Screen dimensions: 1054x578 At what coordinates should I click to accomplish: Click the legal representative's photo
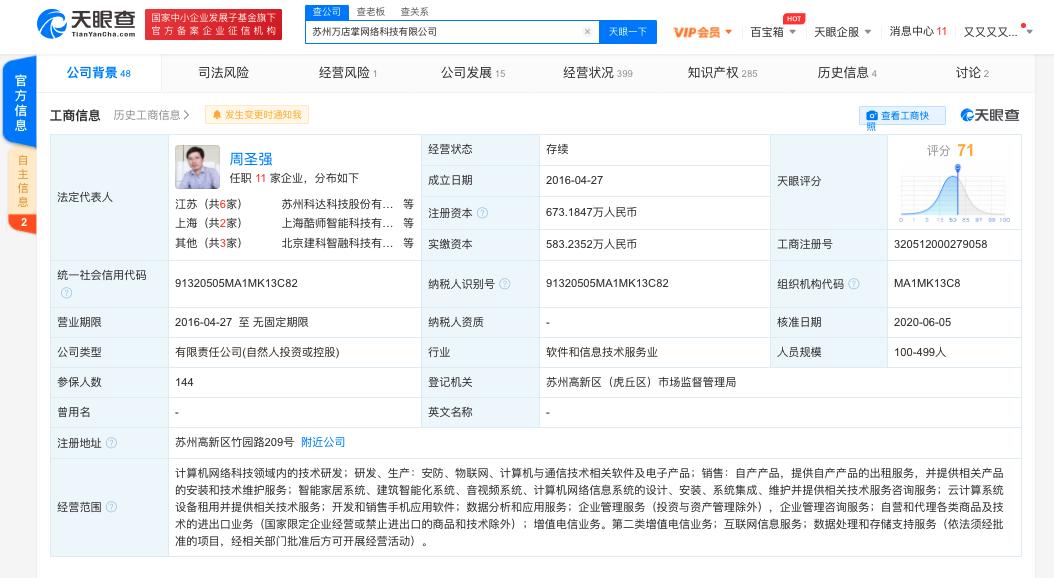[x=197, y=167]
